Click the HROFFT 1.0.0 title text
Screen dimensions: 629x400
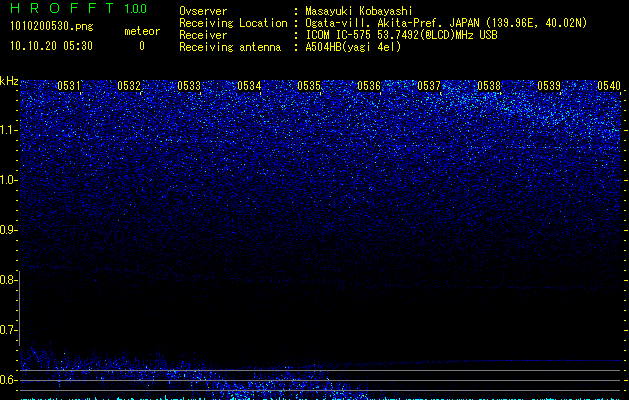coord(78,8)
